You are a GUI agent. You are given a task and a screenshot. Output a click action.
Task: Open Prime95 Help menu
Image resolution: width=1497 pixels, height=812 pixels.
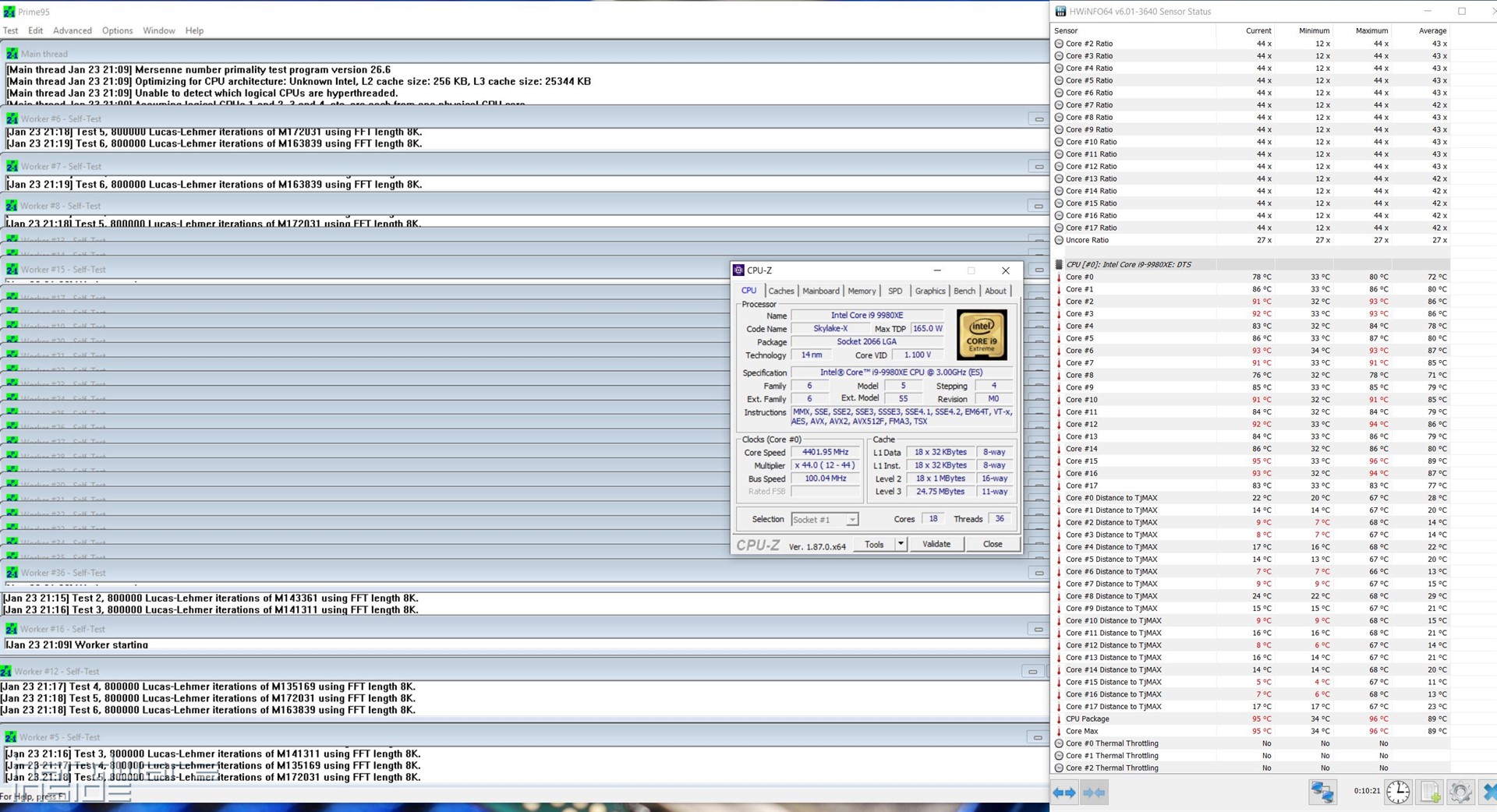194,30
